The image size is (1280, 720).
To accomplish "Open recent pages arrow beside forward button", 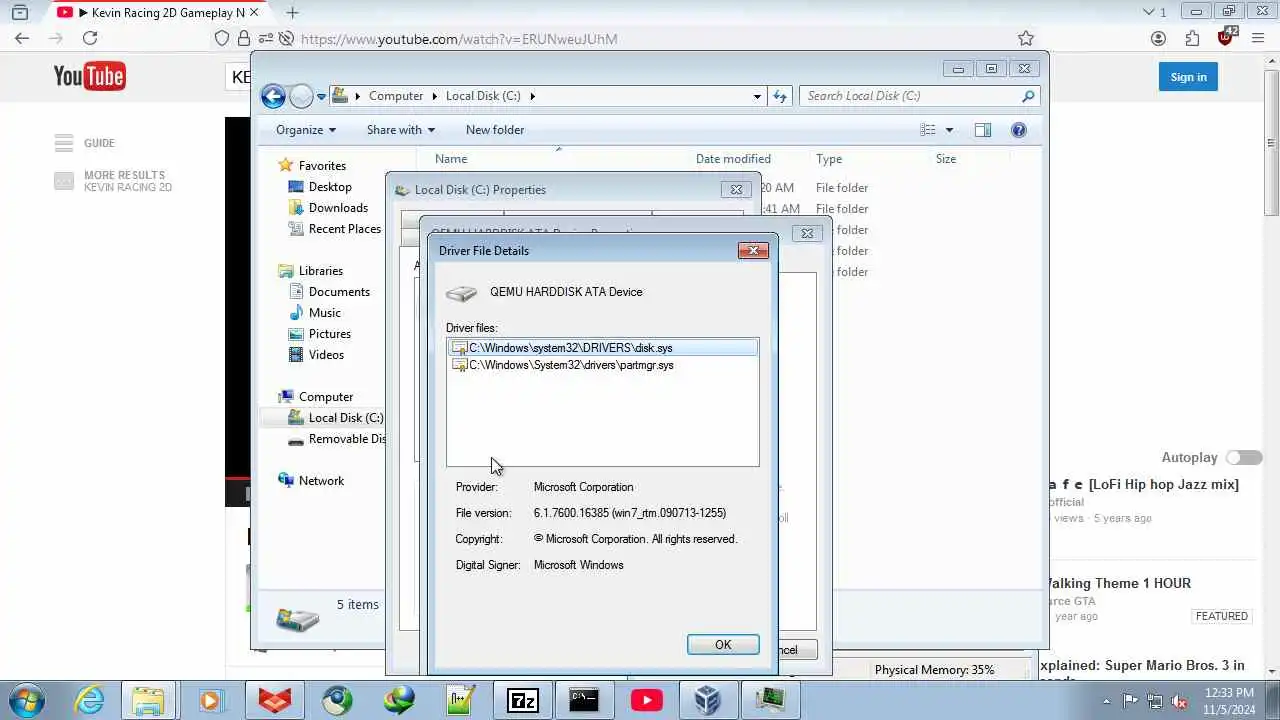I will click(321, 96).
